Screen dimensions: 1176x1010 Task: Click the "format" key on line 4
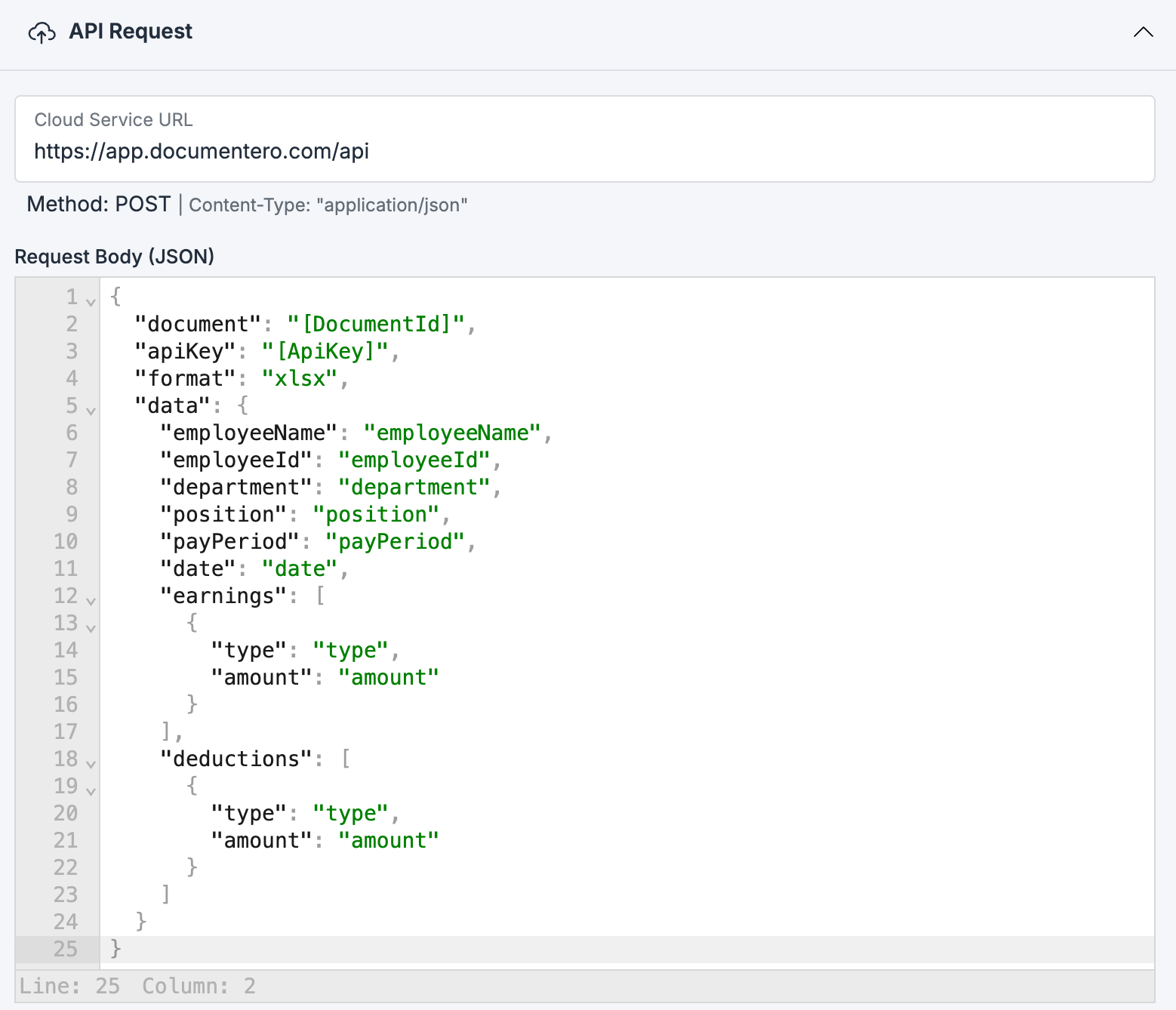185,378
